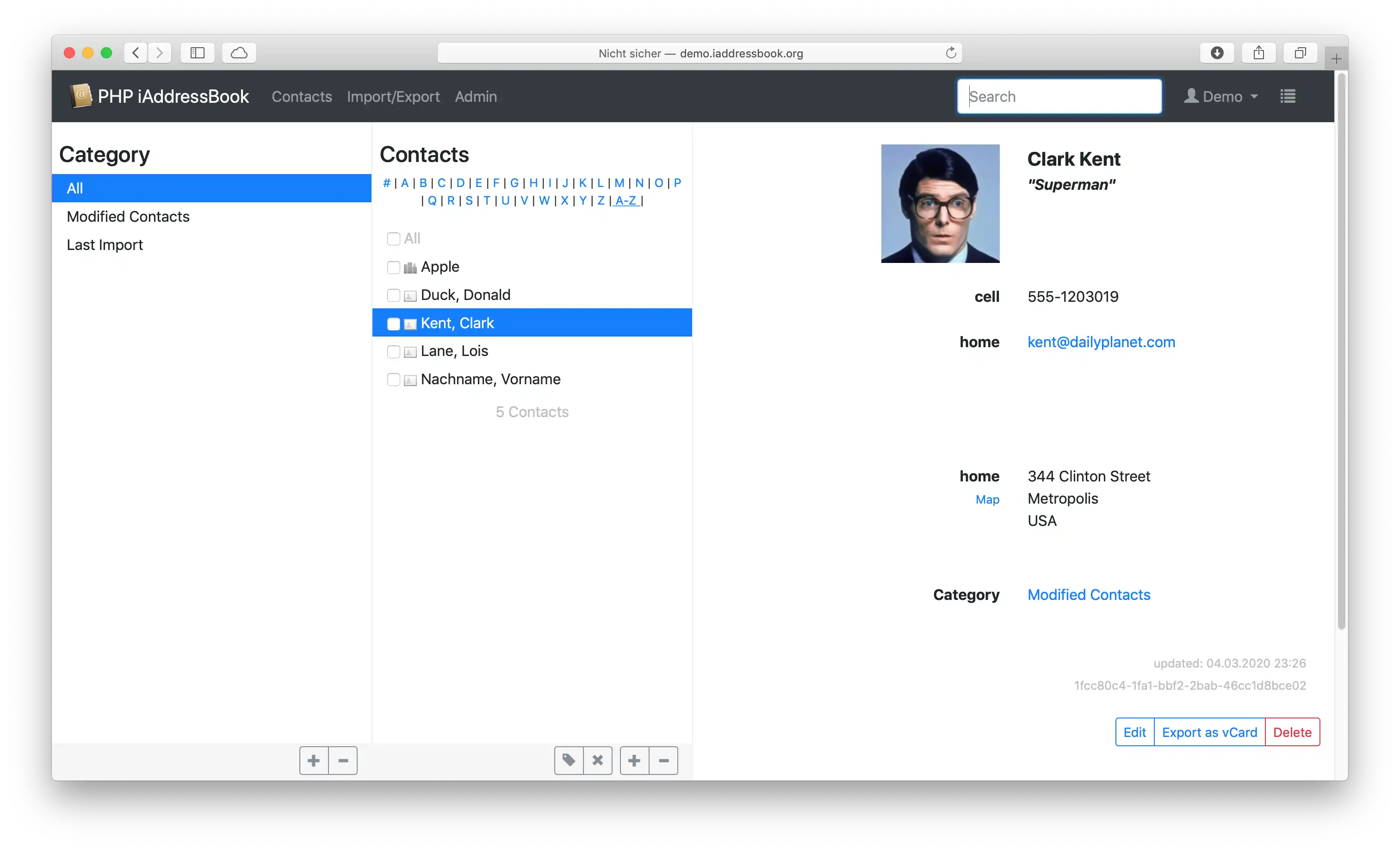The height and width of the screenshot is (849, 1400).
Task: Reload the page with the refresh icon
Action: (951, 53)
